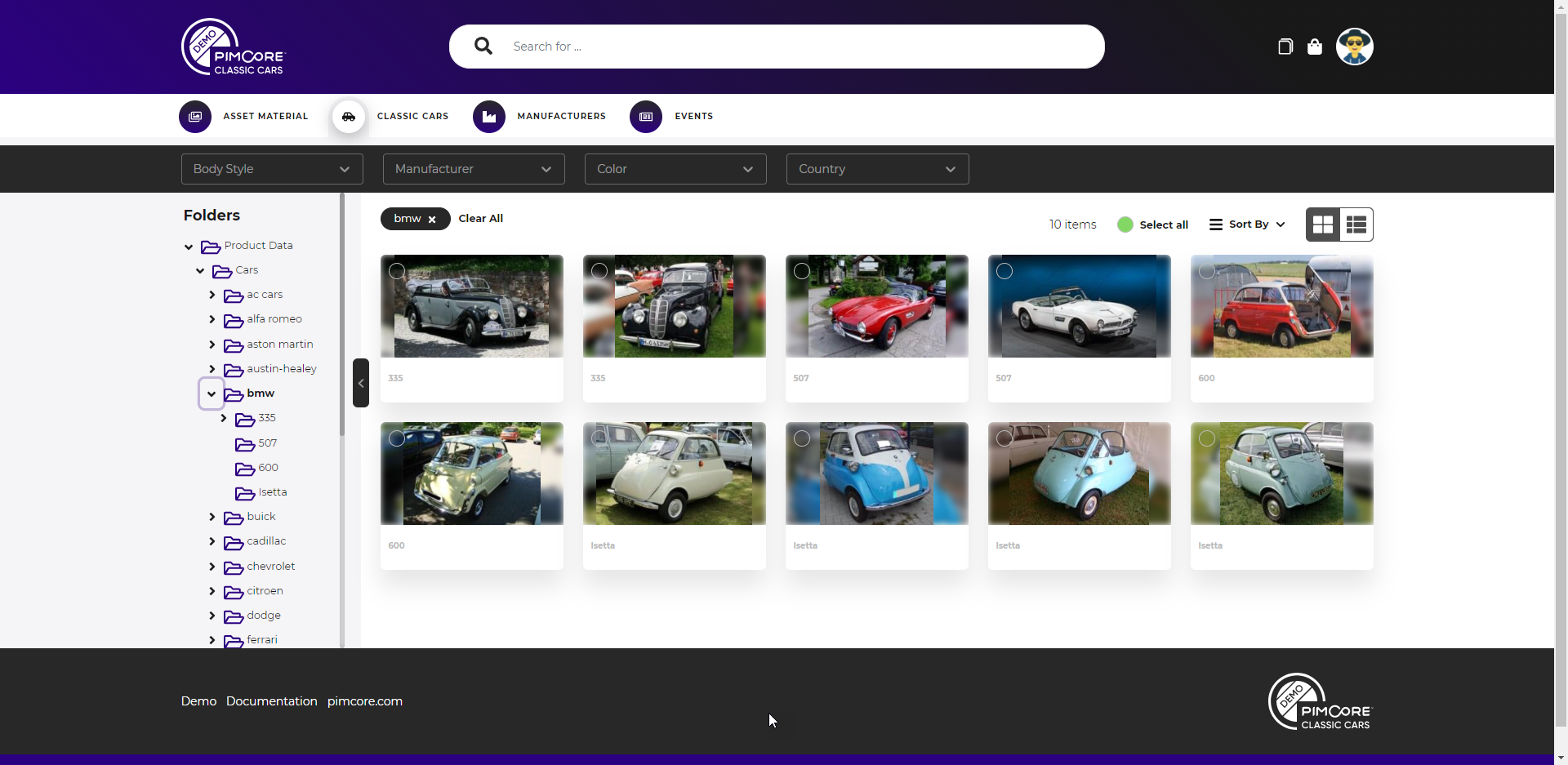Select the second 335 black car checkbox
Image resolution: width=1568 pixels, height=765 pixels.
tap(599, 271)
